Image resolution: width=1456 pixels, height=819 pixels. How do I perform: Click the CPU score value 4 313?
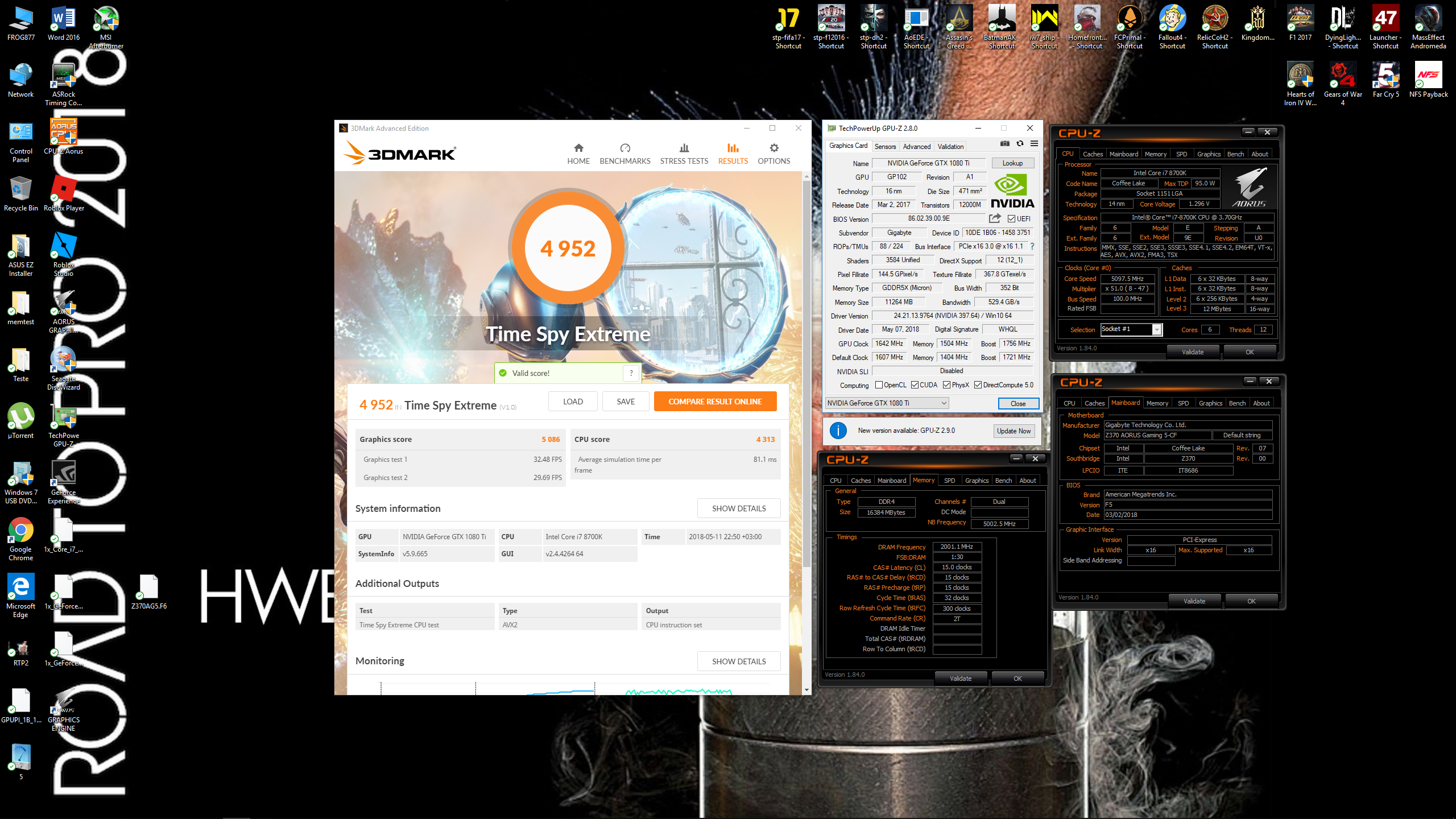(766, 440)
